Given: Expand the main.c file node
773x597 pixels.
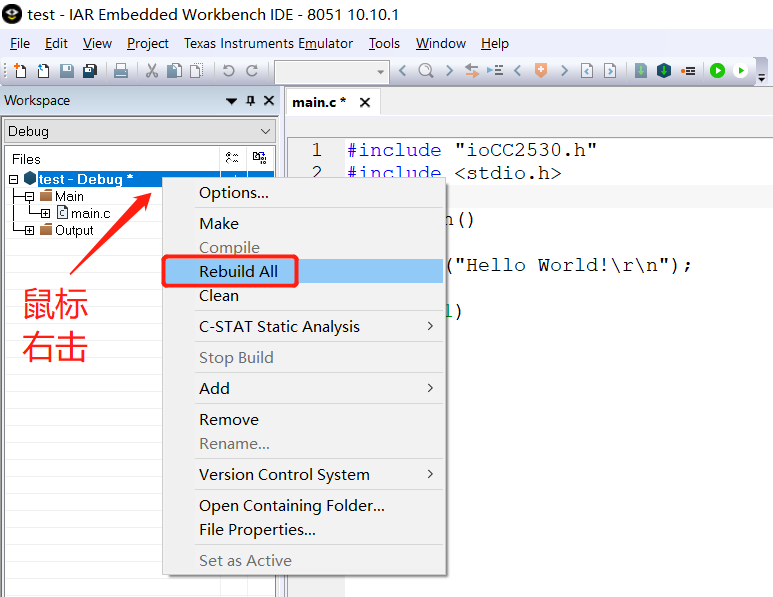Looking at the screenshot, I should 45,213.
